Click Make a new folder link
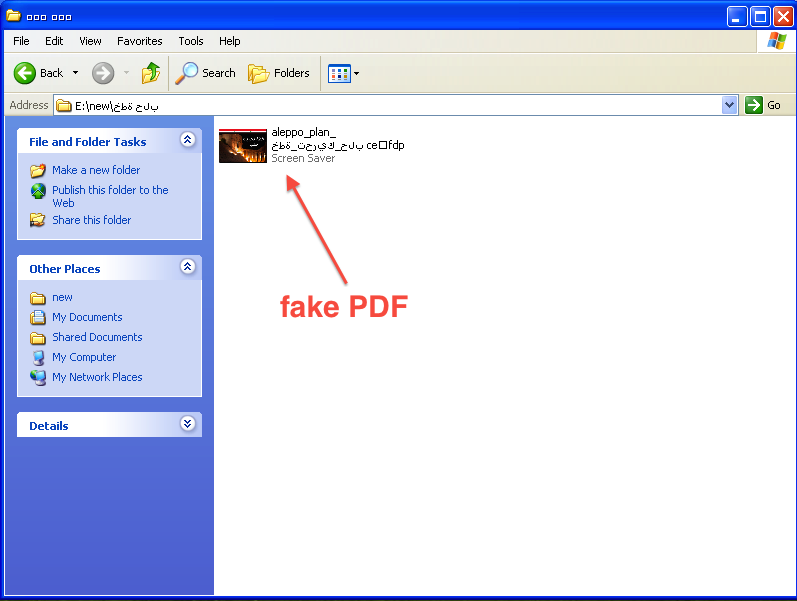Screen dimensions: 797x601 [96, 170]
